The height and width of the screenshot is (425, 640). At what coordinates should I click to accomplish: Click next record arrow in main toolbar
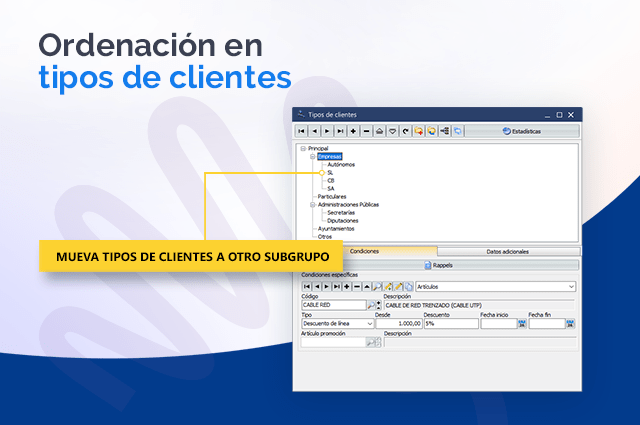pos(327,131)
